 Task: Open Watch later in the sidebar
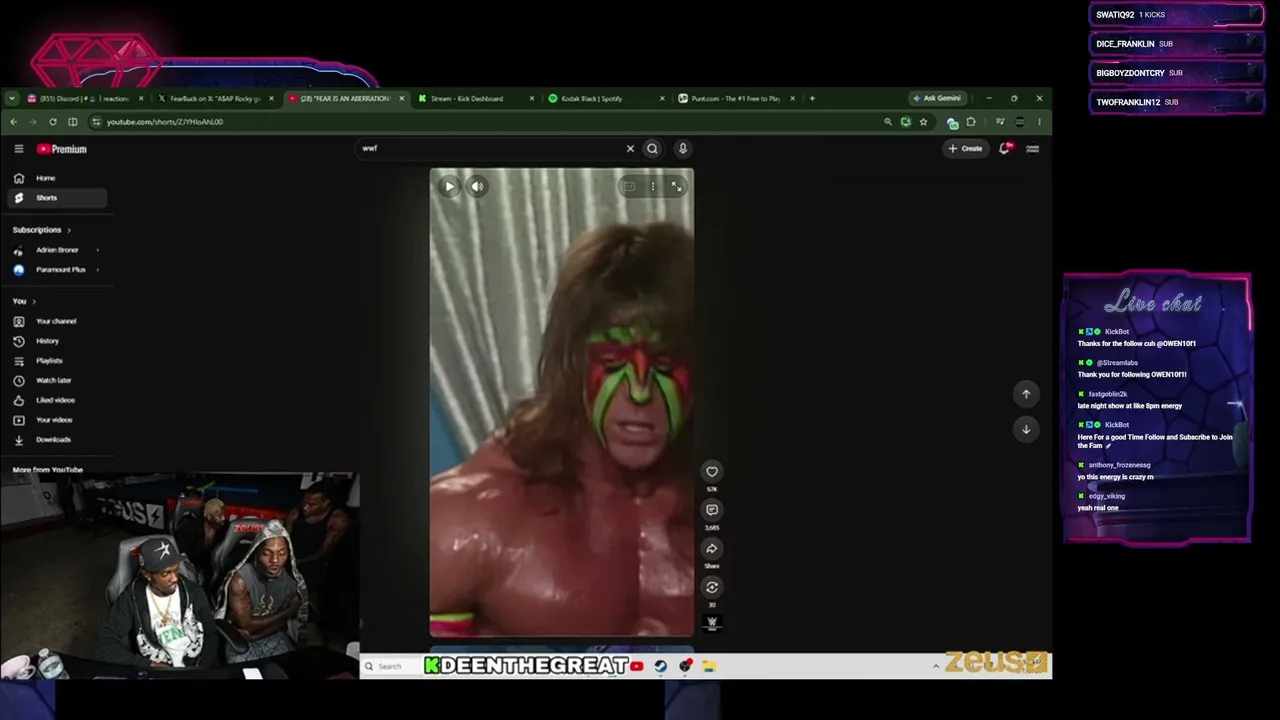(x=56, y=380)
